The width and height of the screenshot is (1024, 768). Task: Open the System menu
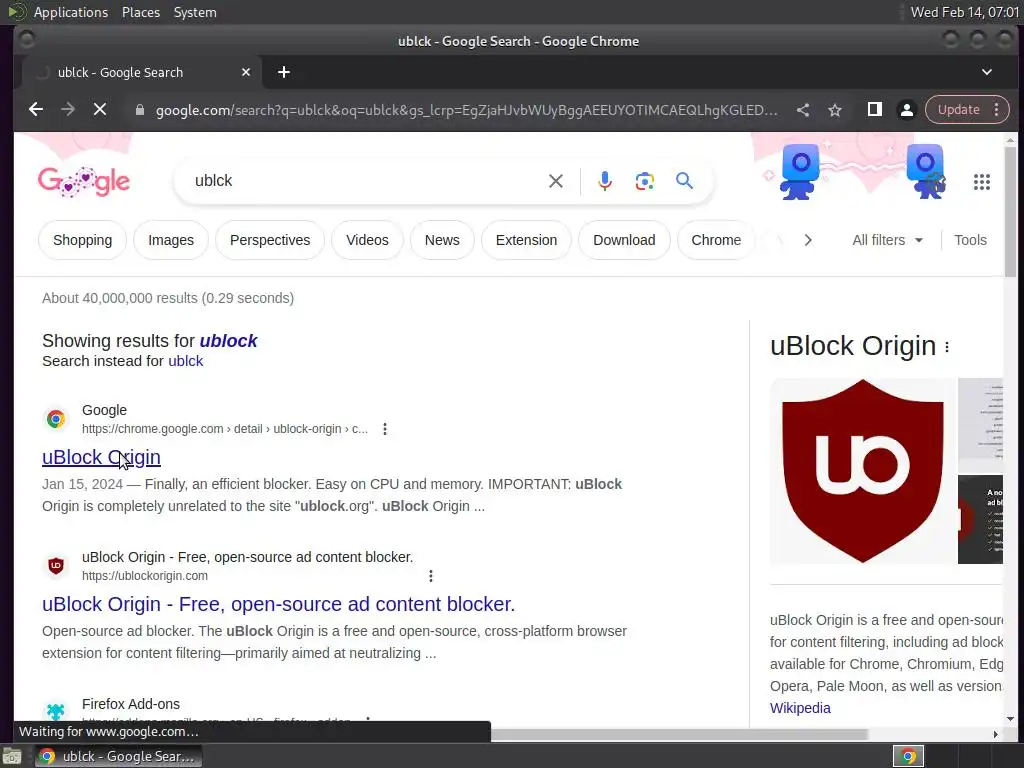[x=195, y=12]
